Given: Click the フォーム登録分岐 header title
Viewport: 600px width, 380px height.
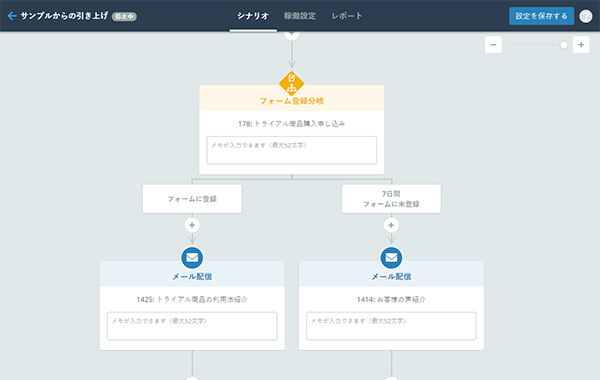Looking at the screenshot, I should tap(292, 101).
